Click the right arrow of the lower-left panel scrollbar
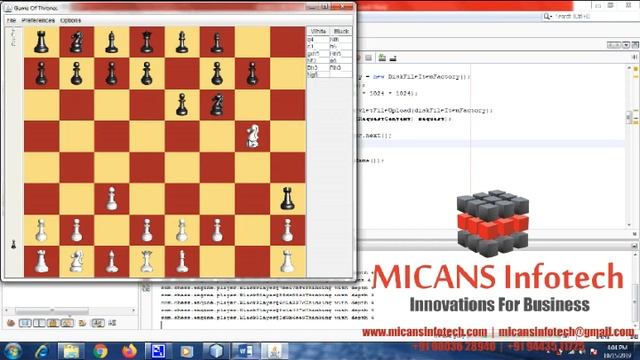 pyautogui.click(x=134, y=311)
